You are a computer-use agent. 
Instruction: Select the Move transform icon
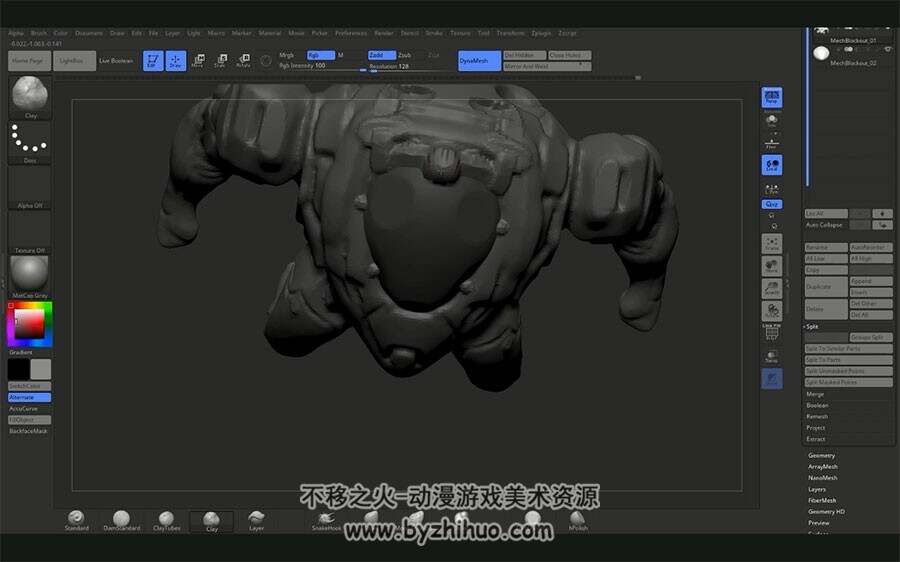(x=198, y=61)
